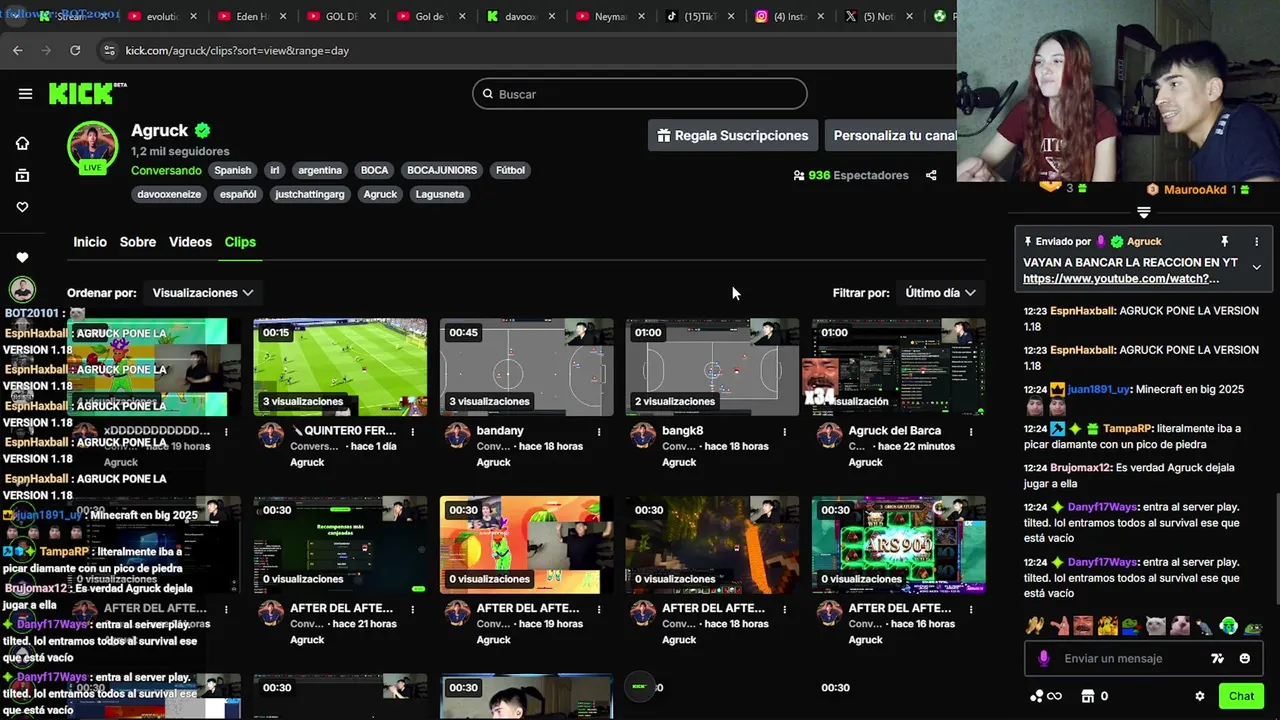Click the BOCAJUNIORS tag
The height and width of the screenshot is (720, 1280).
[442, 170]
